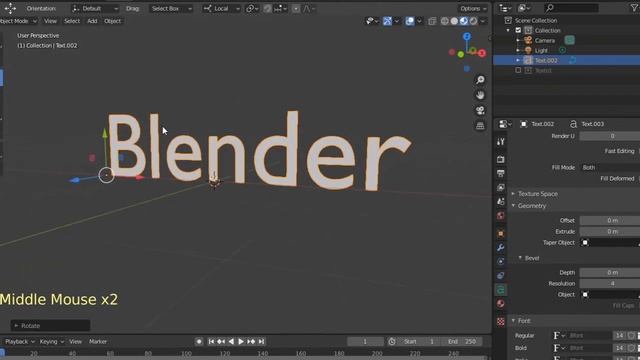Open the Select menu

pos(72,21)
